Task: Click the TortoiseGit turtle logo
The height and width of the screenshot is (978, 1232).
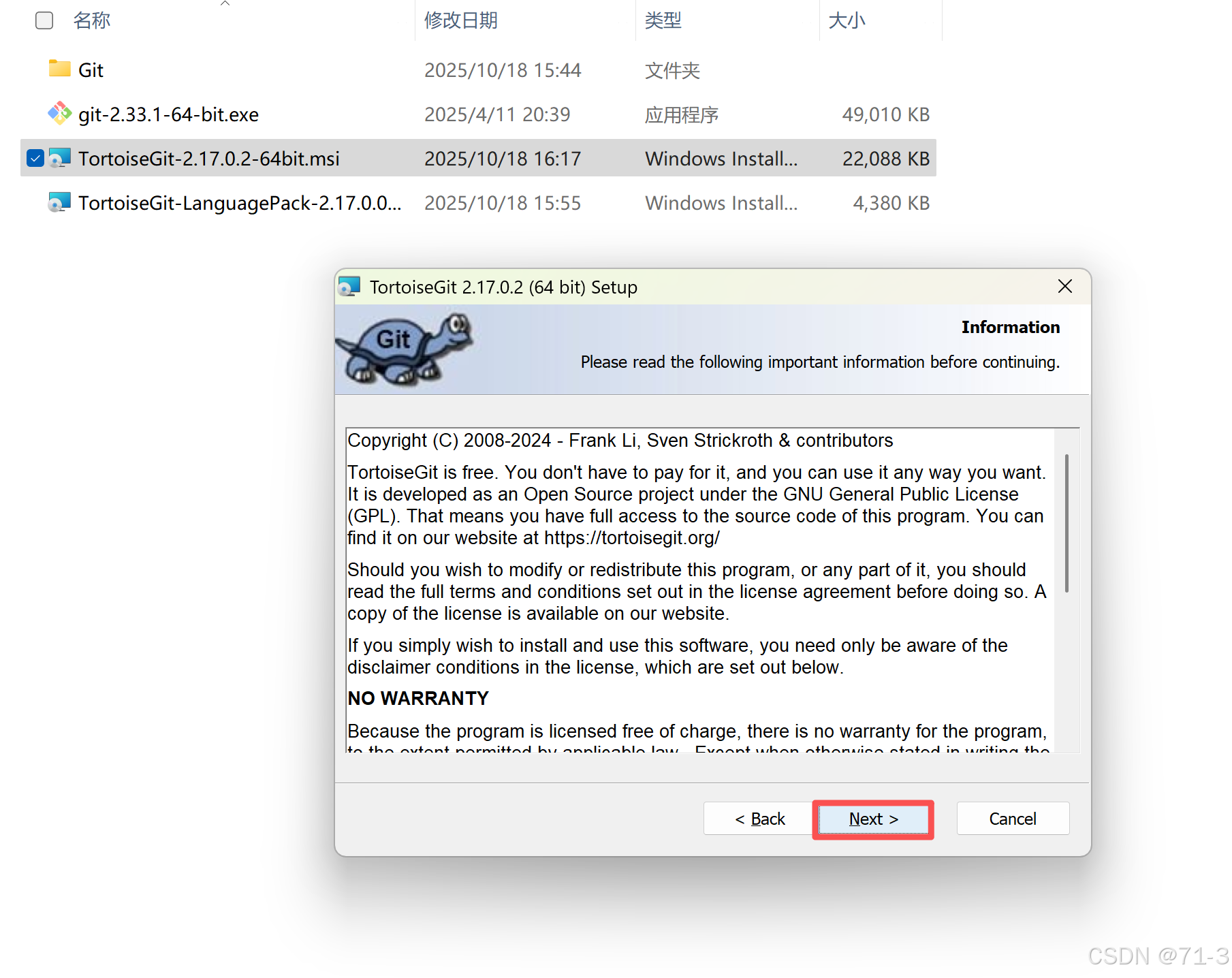Action: [x=405, y=349]
